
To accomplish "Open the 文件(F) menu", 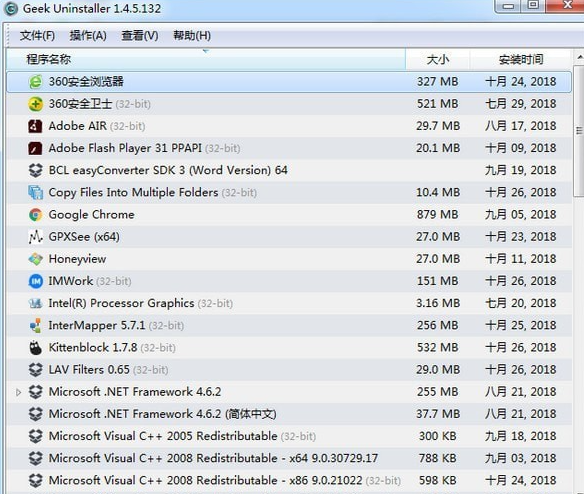I will point(37,36).
